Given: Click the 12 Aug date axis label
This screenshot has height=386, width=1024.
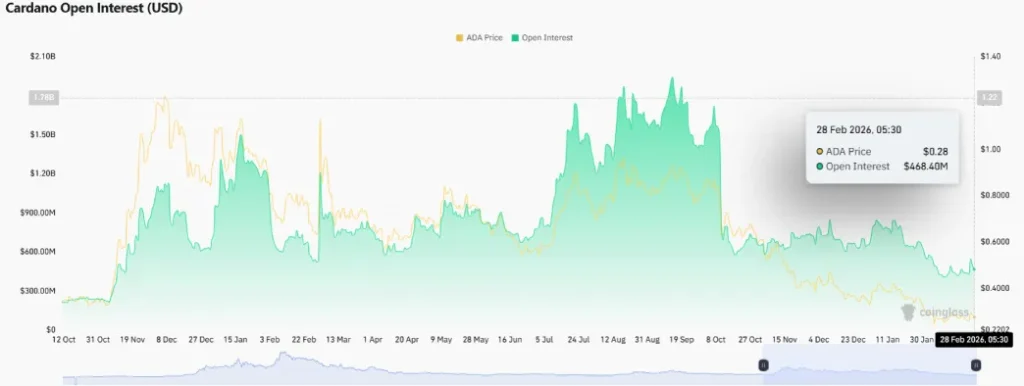Looking at the screenshot, I should point(613,340).
